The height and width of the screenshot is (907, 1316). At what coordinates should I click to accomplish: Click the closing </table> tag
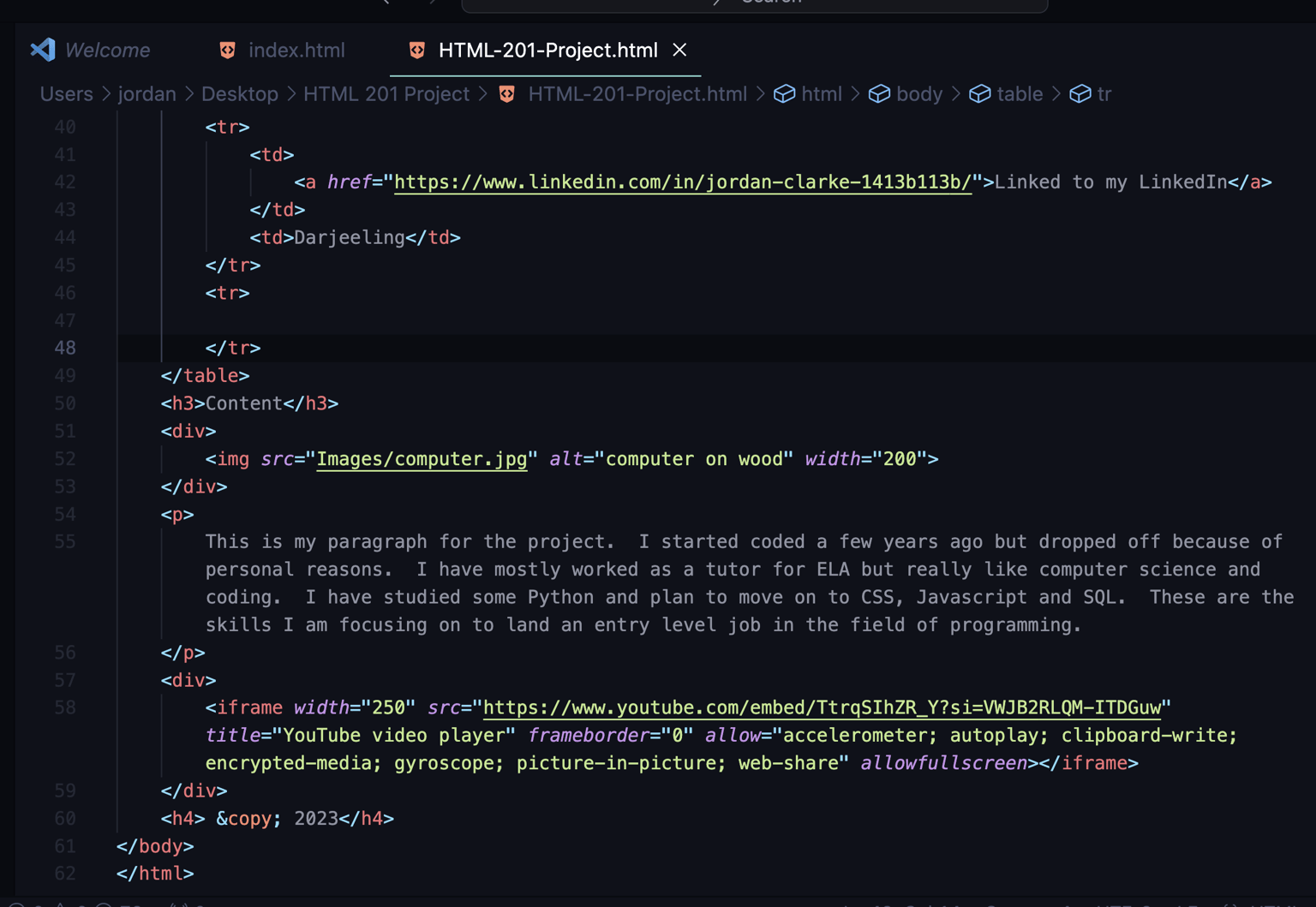pos(206,376)
